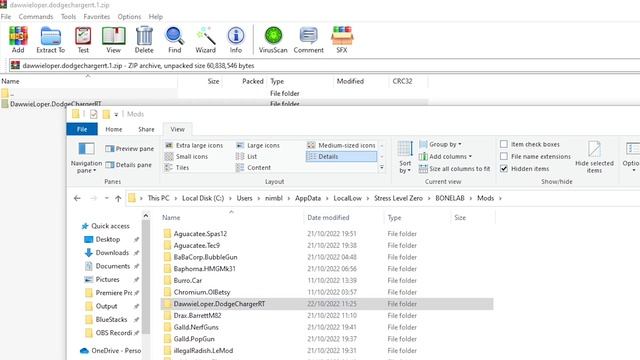The image size is (640, 360).
Task: Open the Add columns dropdown
Action: coord(445,156)
